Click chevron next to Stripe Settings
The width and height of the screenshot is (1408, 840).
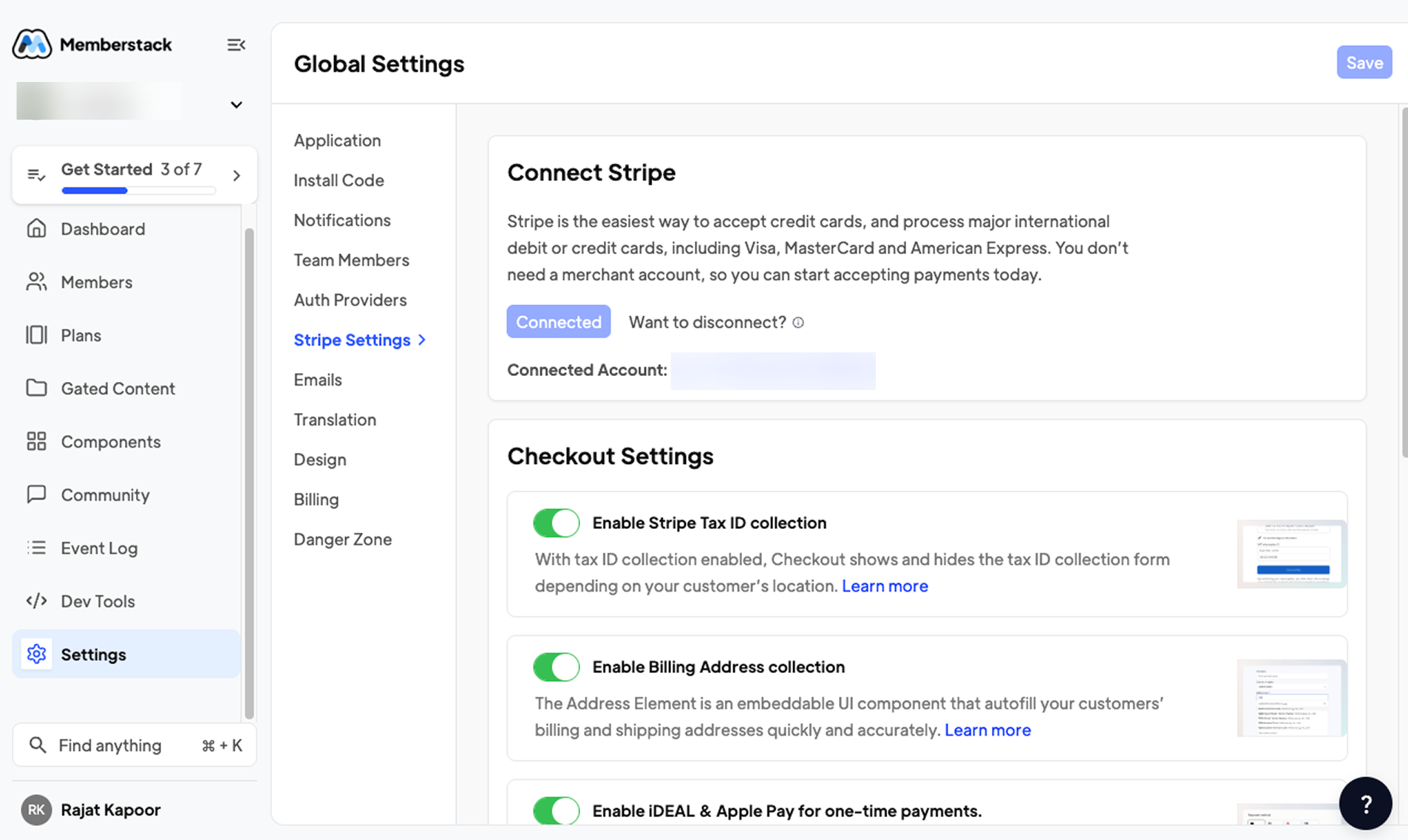(x=422, y=340)
